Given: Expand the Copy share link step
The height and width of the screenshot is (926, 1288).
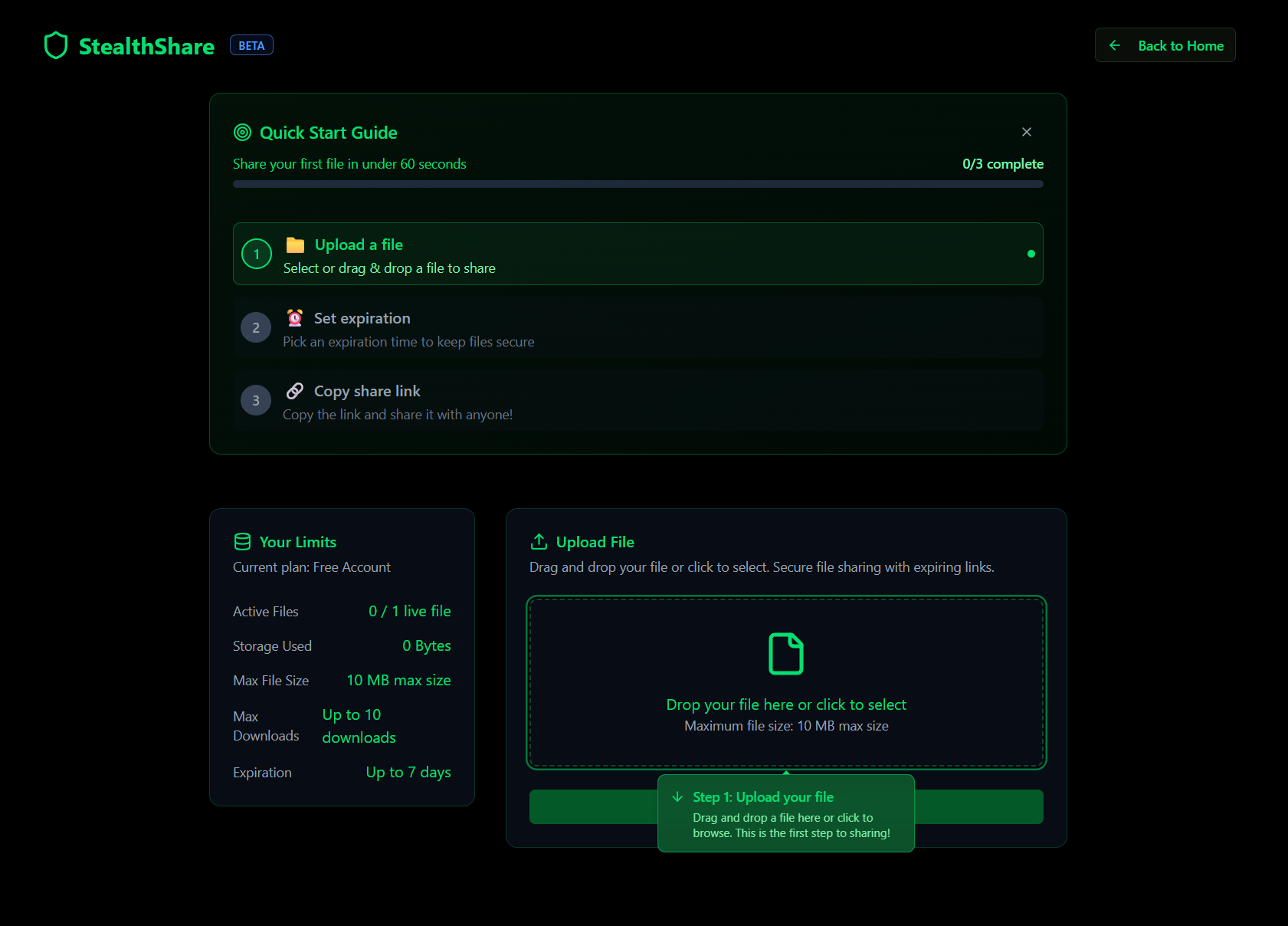Looking at the screenshot, I should 637,400.
